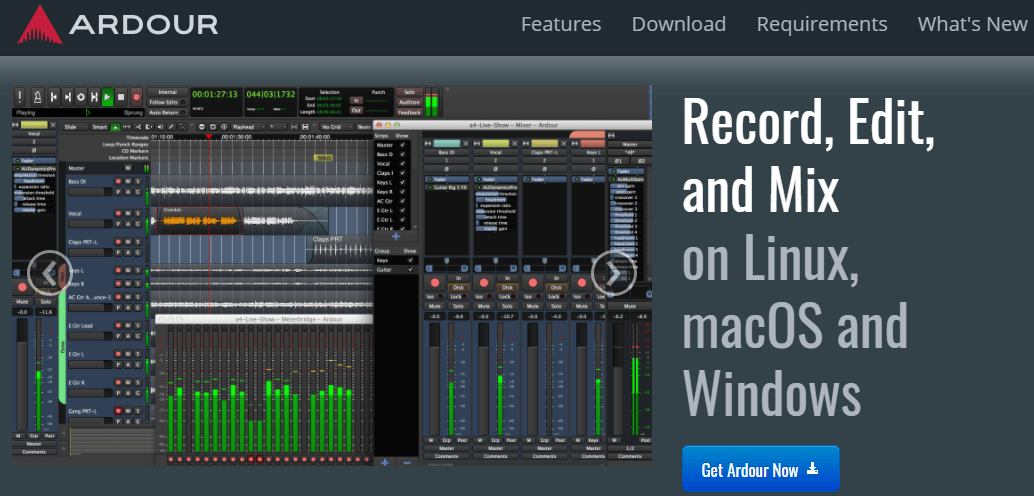Viewport: 1034px width, 496px height.
Task: Show the previous carousel screenshot
Action: coord(49,272)
